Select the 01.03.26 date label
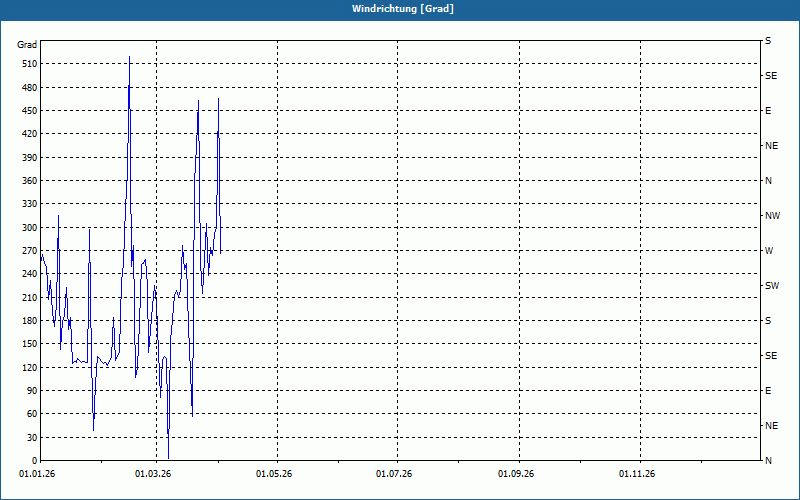 point(153,473)
